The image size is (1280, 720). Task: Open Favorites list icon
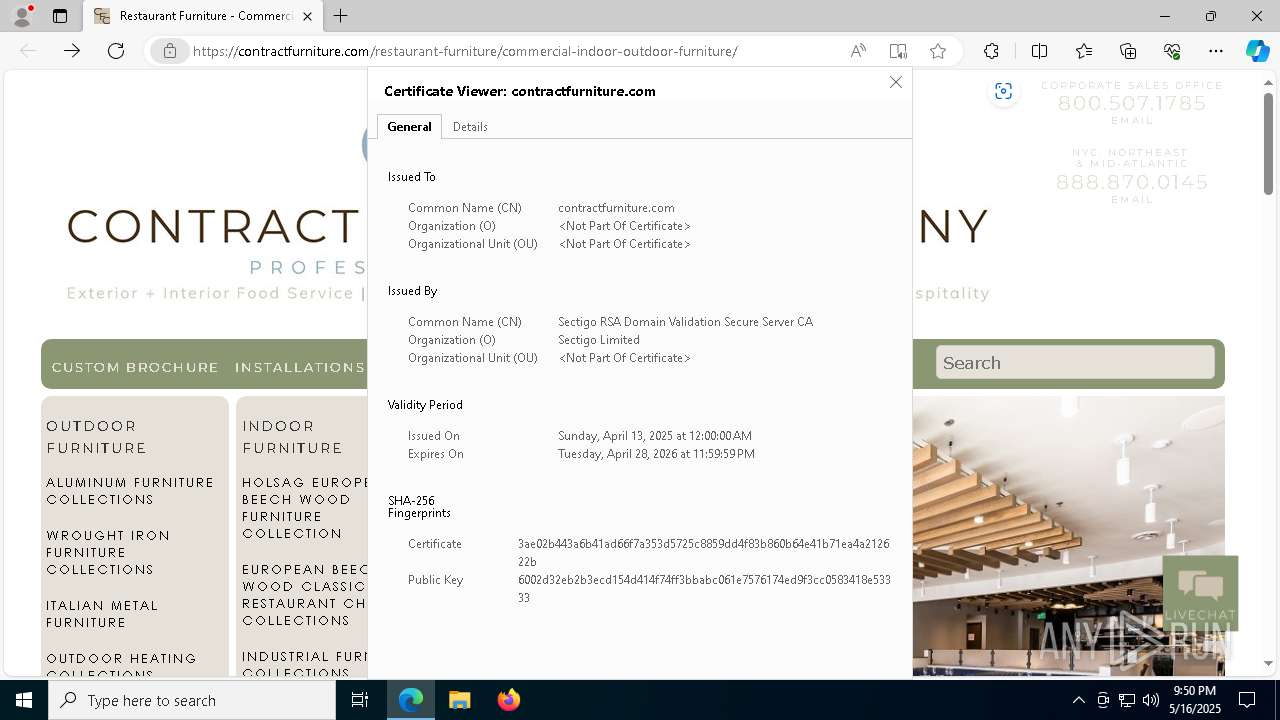pos(1084,51)
